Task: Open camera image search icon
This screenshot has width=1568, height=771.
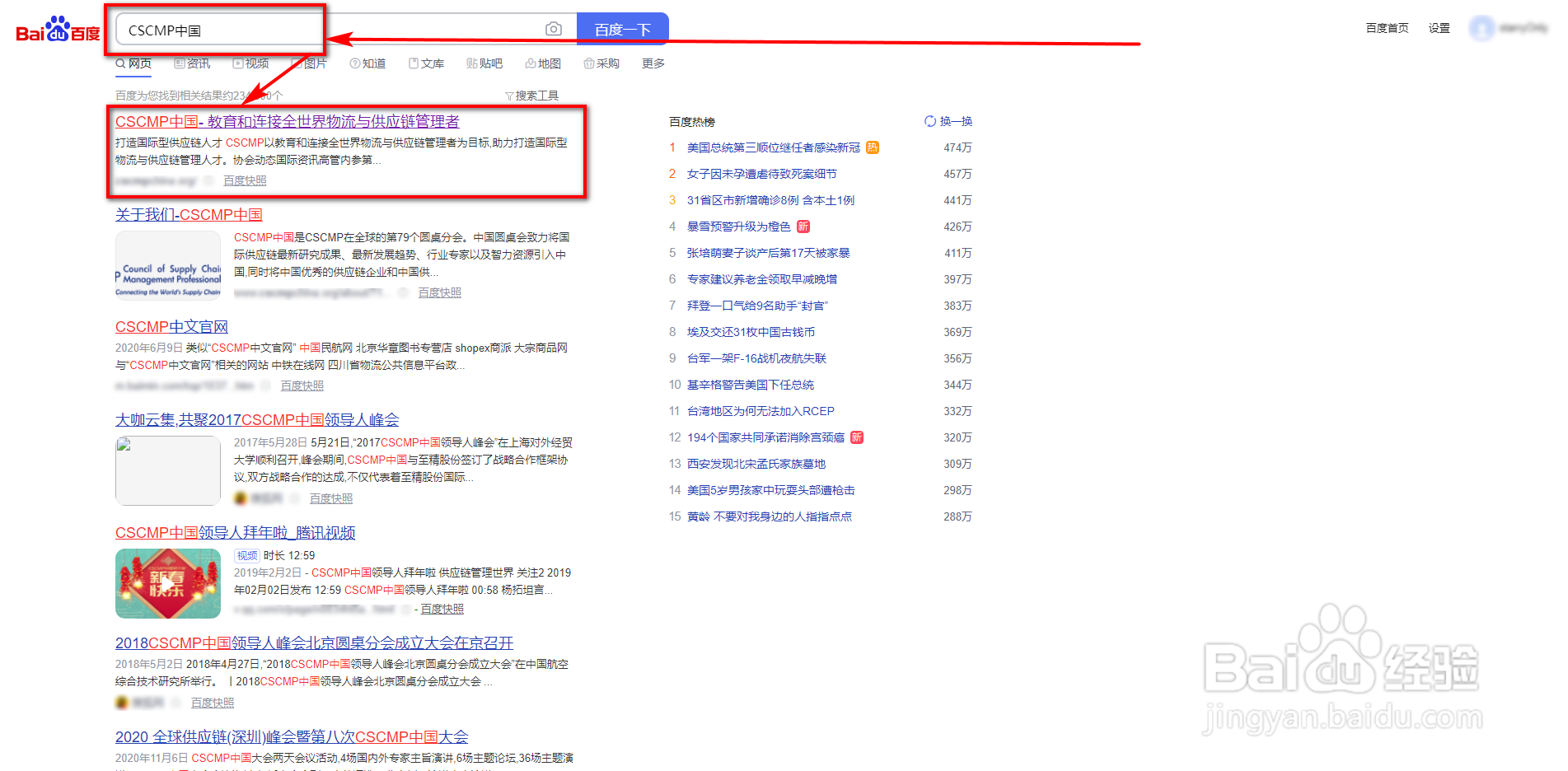Action: point(554,30)
